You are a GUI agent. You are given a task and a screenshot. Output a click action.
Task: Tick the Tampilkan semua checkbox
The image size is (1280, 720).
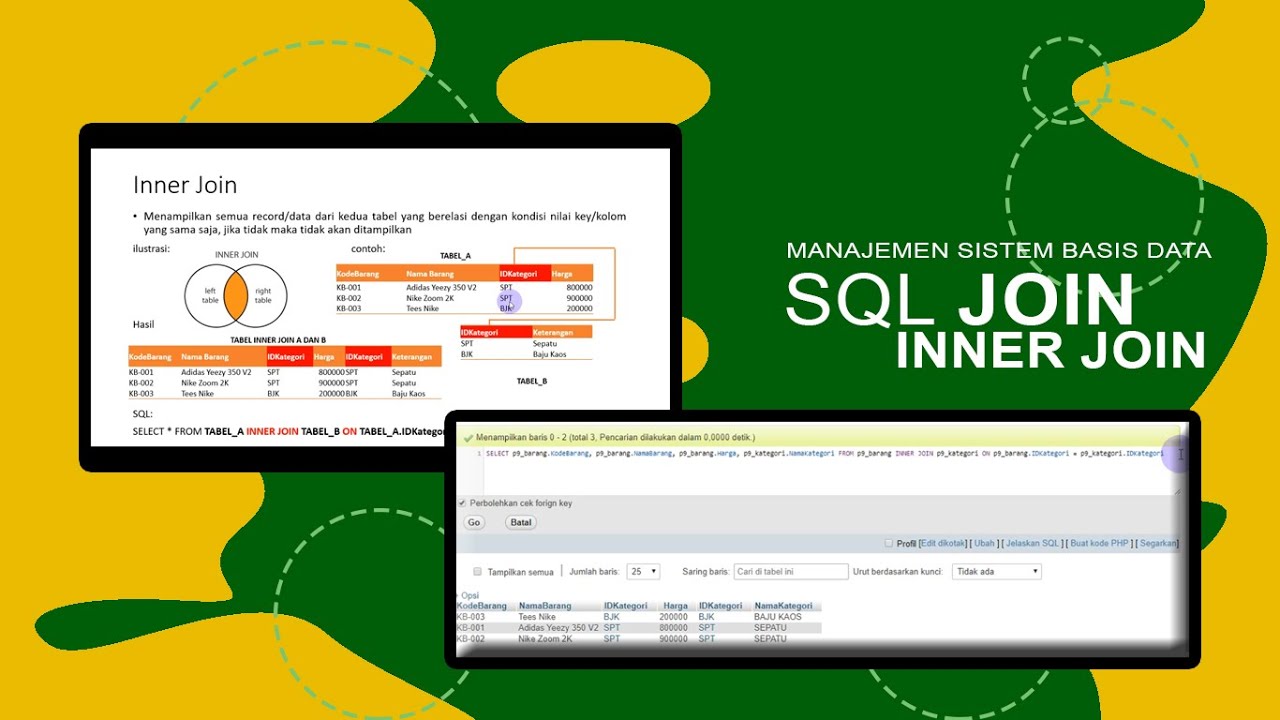point(477,572)
